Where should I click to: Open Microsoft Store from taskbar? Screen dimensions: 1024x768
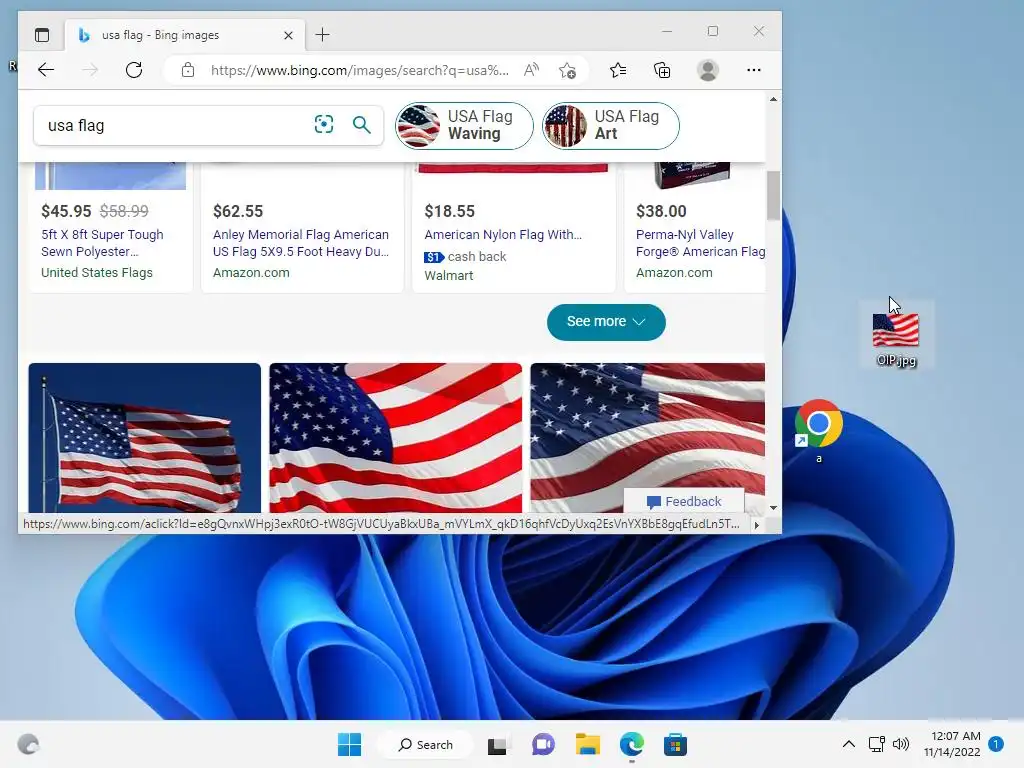675,744
